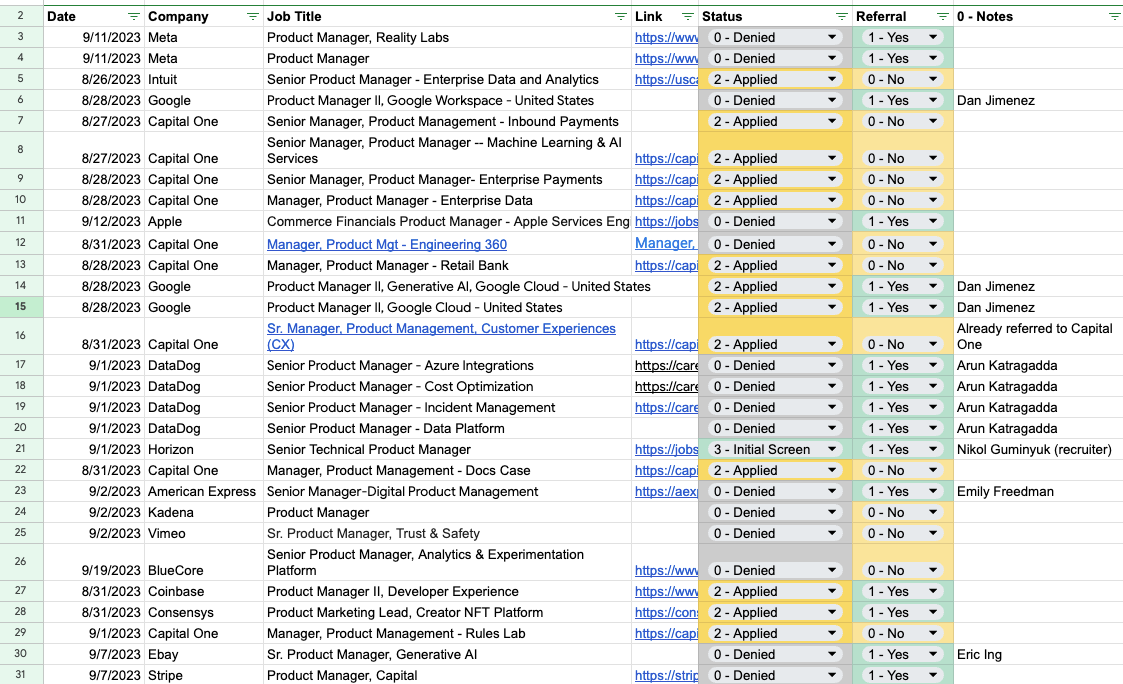
Task: Select the Vimeo company cell
Action: [x=203, y=534]
